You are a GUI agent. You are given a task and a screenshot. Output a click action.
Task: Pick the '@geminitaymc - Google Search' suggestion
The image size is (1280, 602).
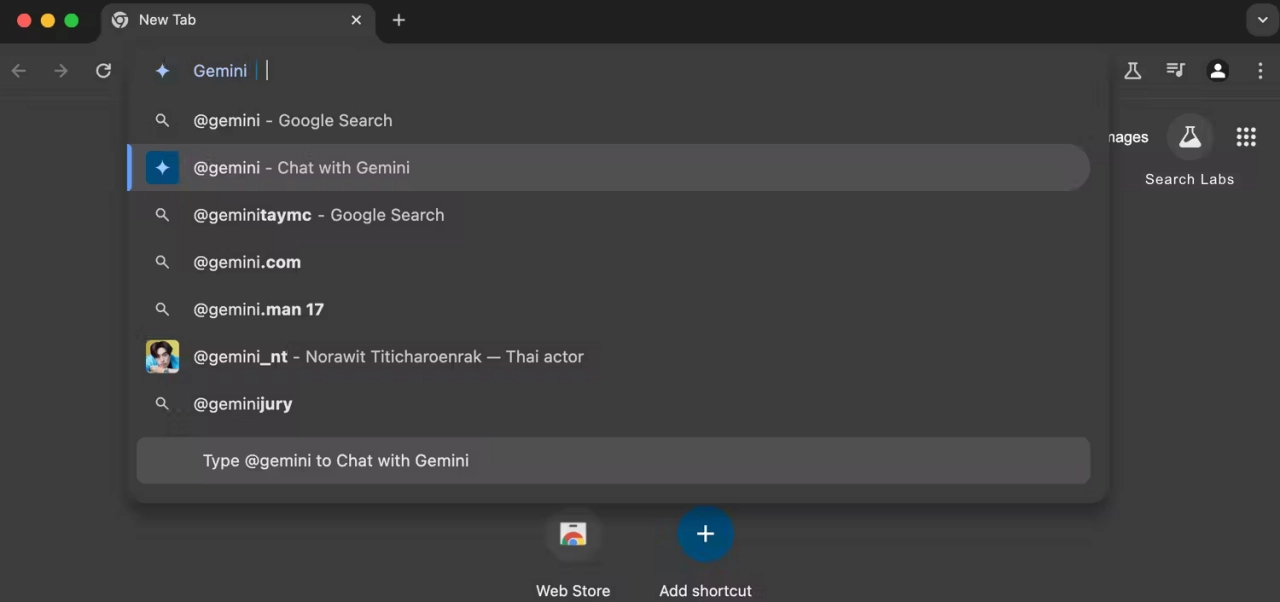pos(608,215)
